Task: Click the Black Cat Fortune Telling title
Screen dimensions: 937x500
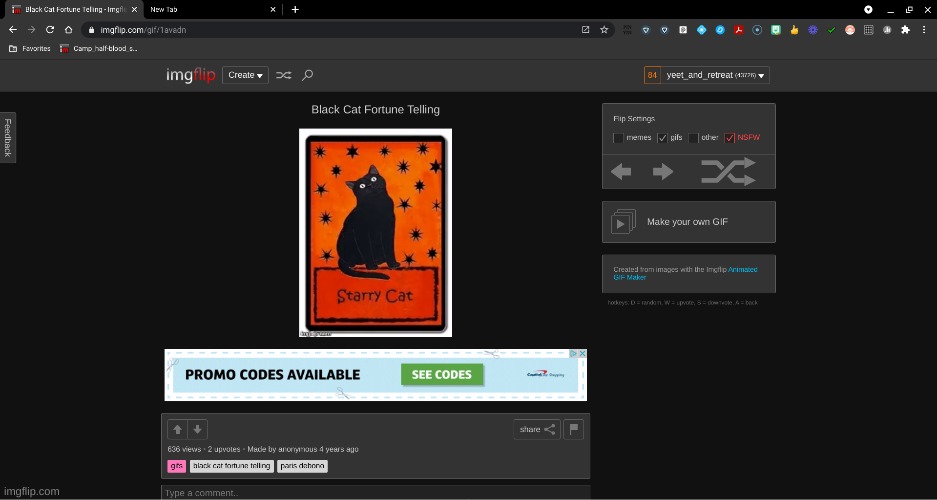Action: click(375, 110)
